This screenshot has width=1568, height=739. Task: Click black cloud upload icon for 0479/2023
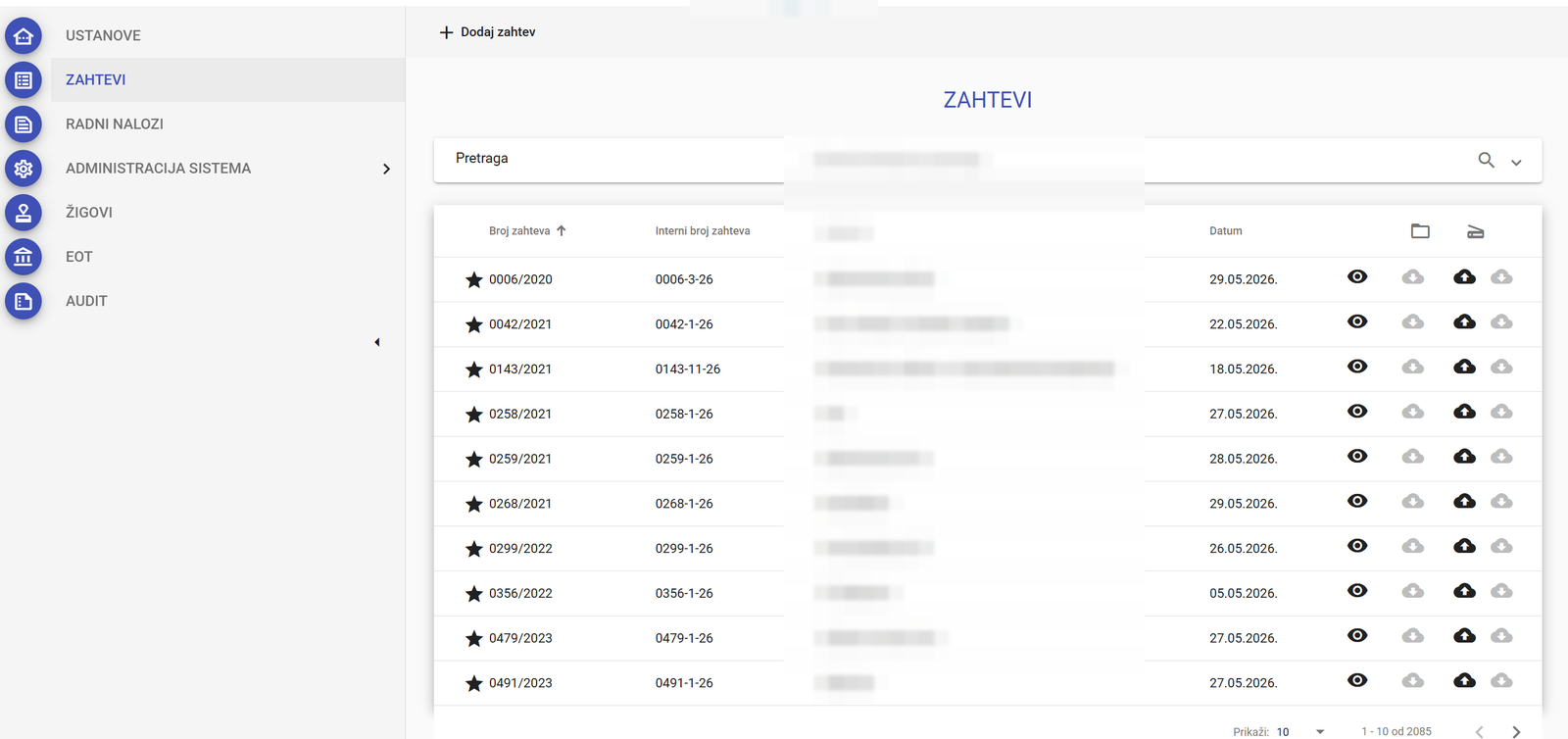pyautogui.click(x=1464, y=636)
